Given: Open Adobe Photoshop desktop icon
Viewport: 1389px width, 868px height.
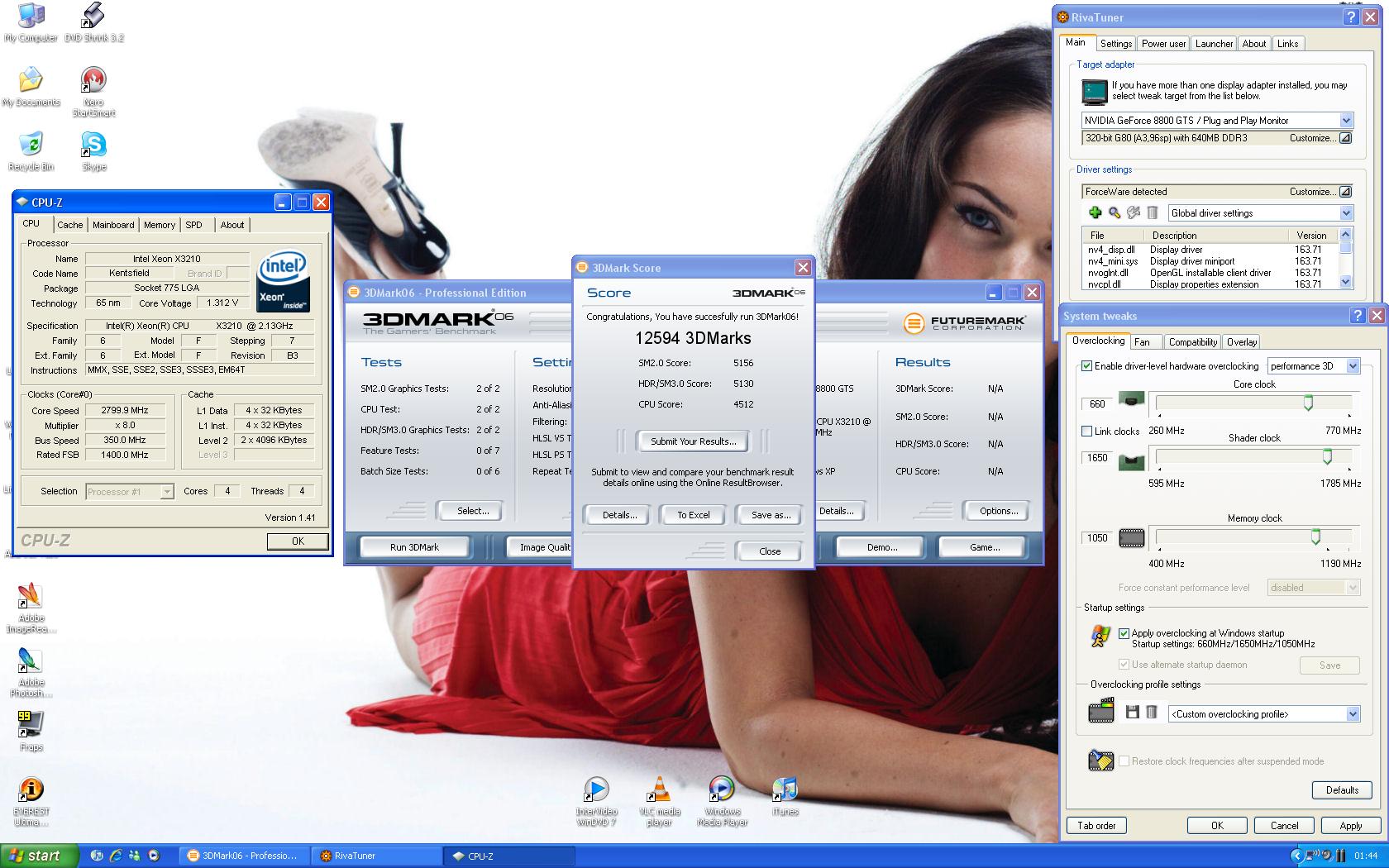Looking at the screenshot, I should pyautogui.click(x=31, y=672).
